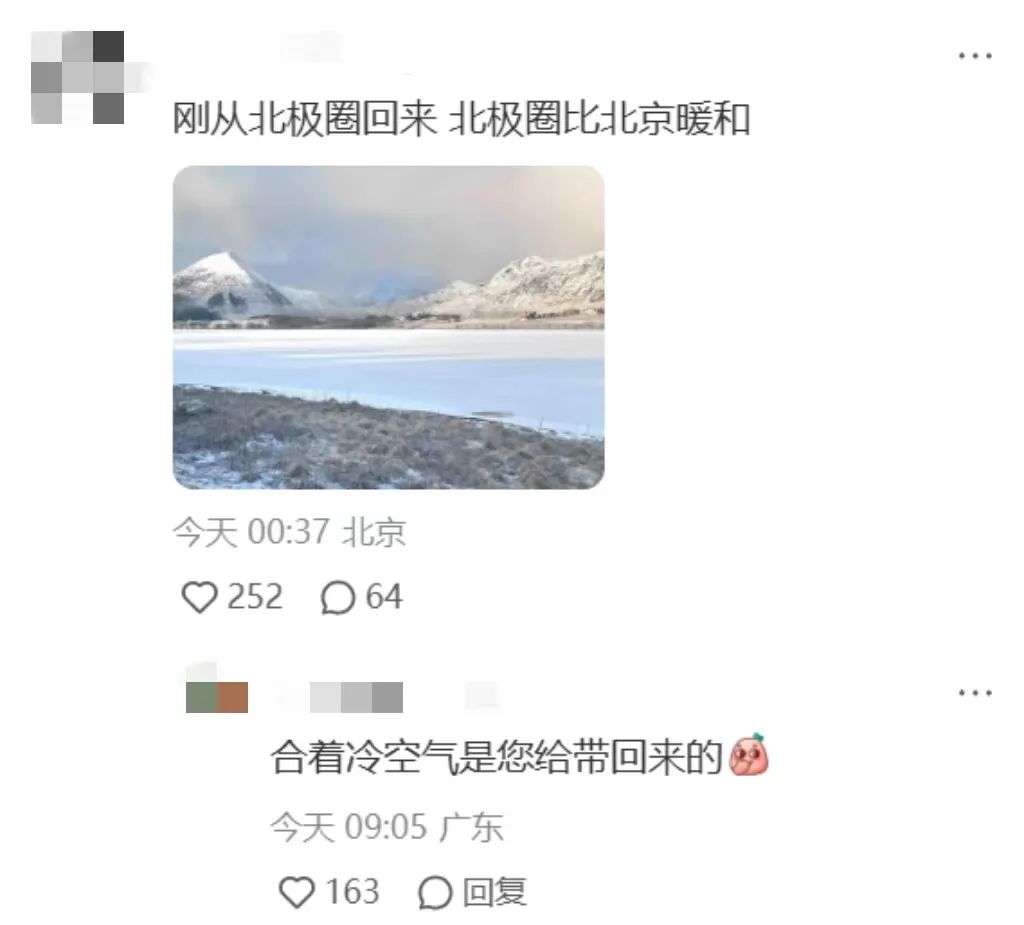The height and width of the screenshot is (925, 1024).
Task: Tap the peach emoji in the reply
Action: pyautogui.click(x=748, y=755)
